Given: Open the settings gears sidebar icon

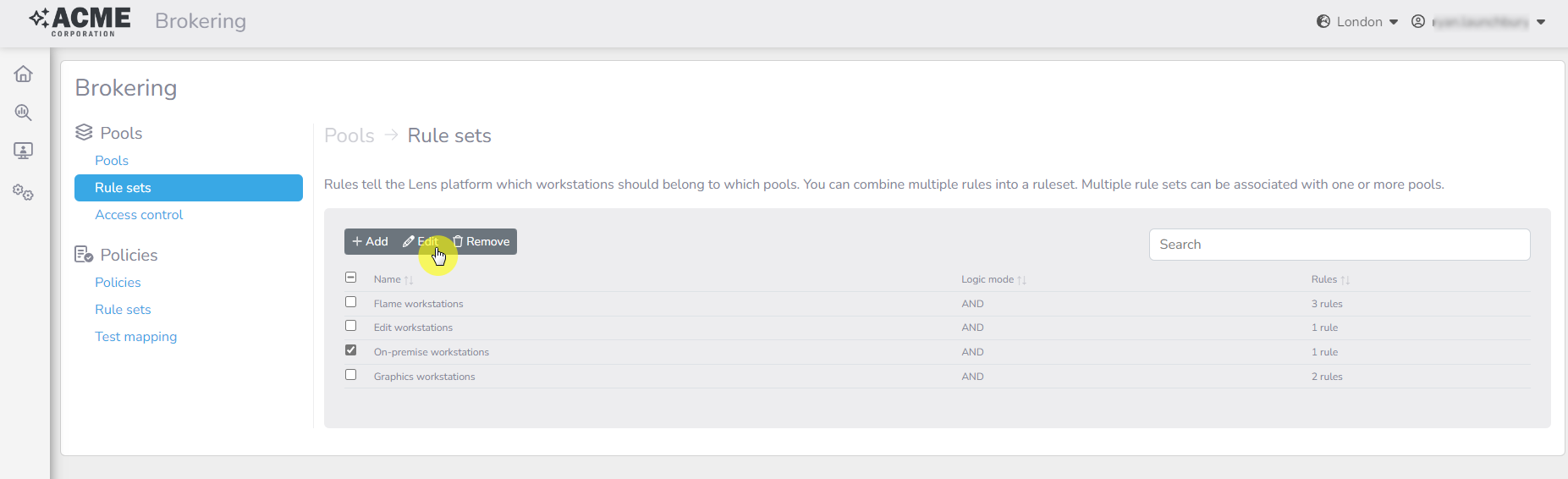Looking at the screenshot, I should point(24,193).
